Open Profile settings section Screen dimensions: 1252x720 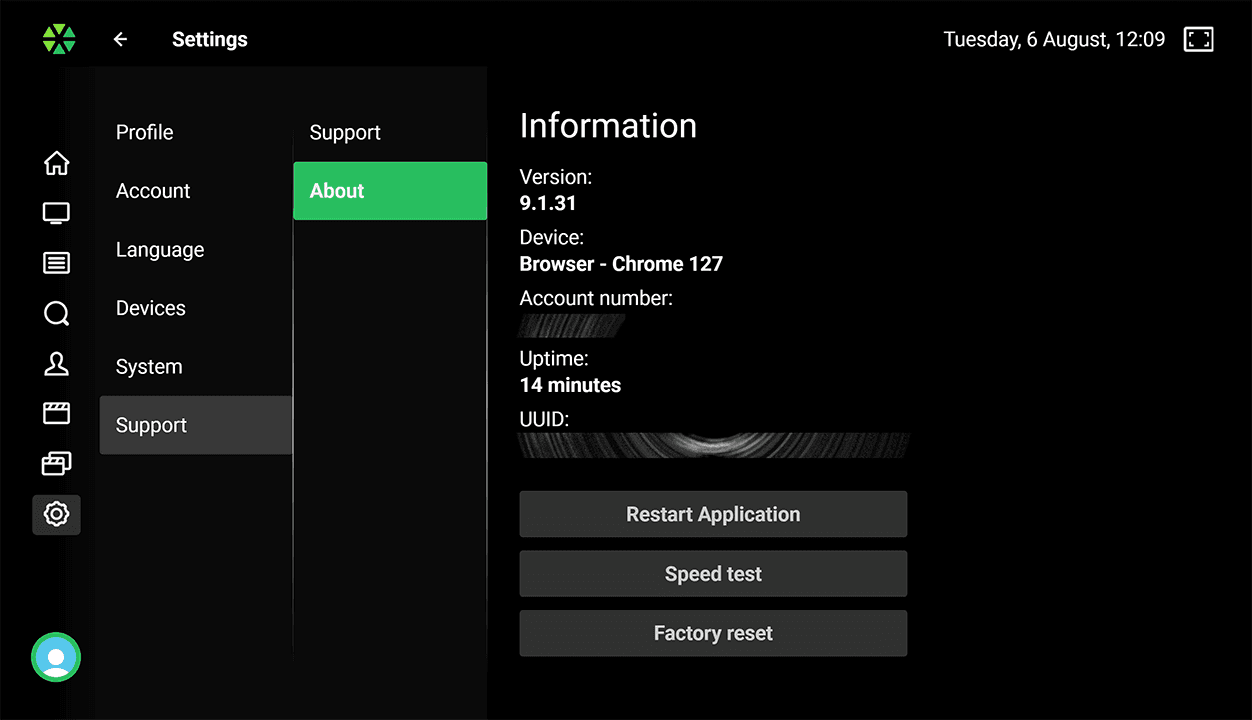pos(145,133)
